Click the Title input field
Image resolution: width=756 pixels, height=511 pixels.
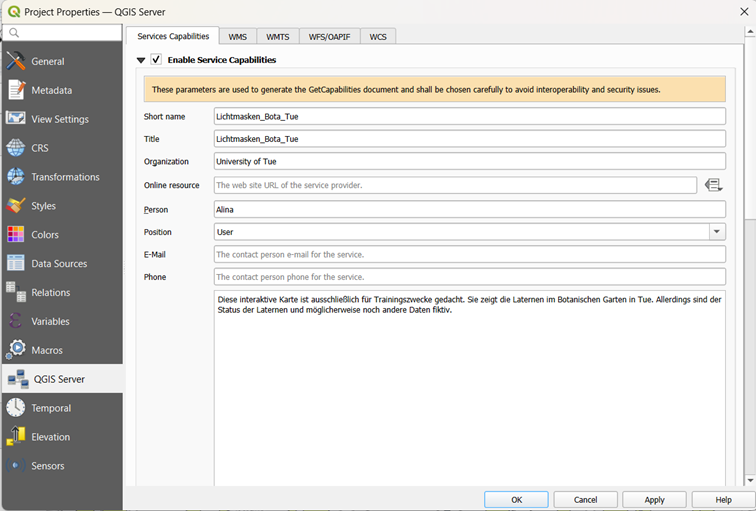pyautogui.click(x=470, y=139)
